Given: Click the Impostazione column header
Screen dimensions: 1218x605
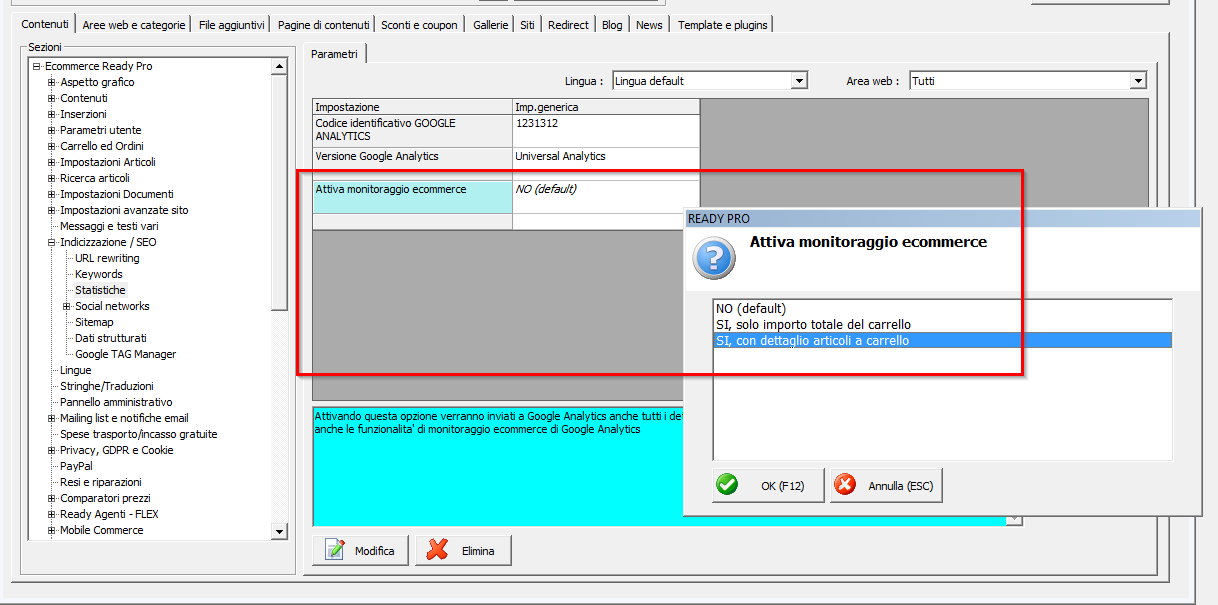Looking at the screenshot, I should click(x=412, y=106).
